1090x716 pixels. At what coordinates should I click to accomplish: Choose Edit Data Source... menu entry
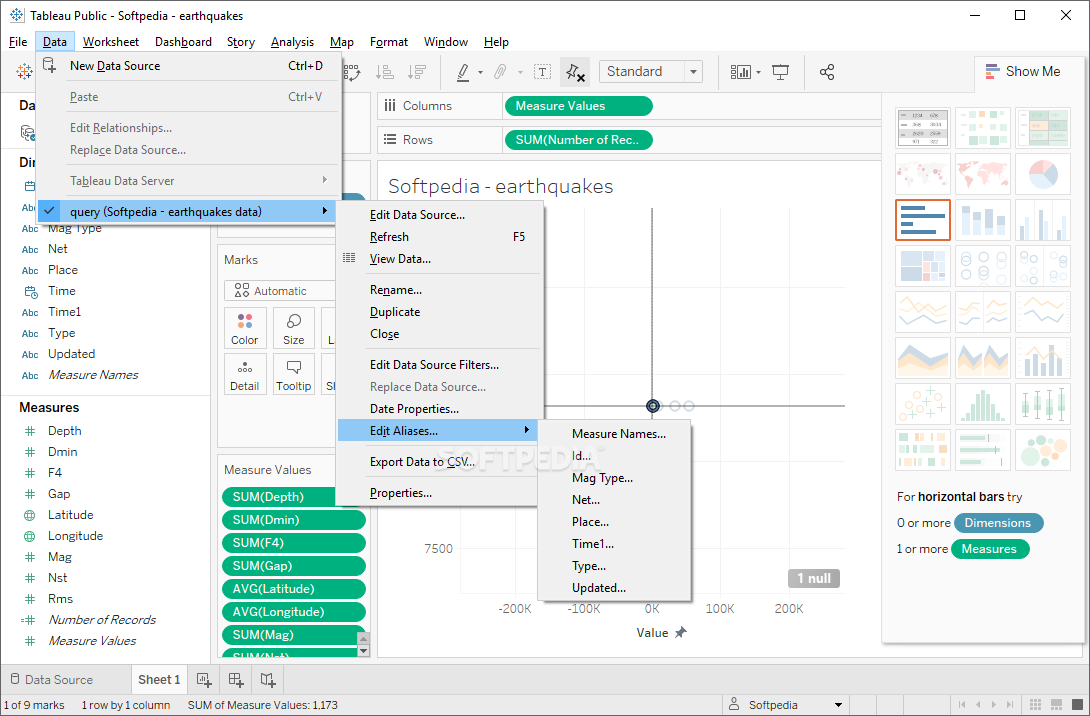click(x=438, y=215)
